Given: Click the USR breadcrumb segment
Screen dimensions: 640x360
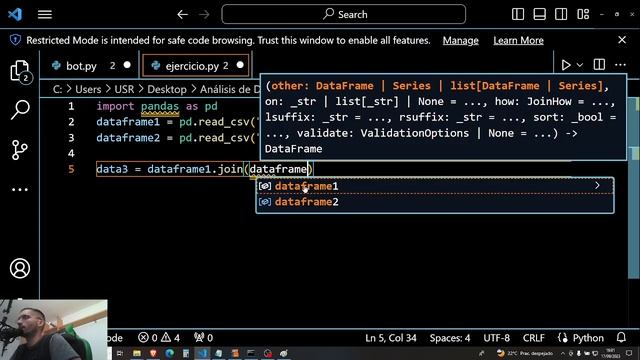Looking at the screenshot, I should pos(124,89).
